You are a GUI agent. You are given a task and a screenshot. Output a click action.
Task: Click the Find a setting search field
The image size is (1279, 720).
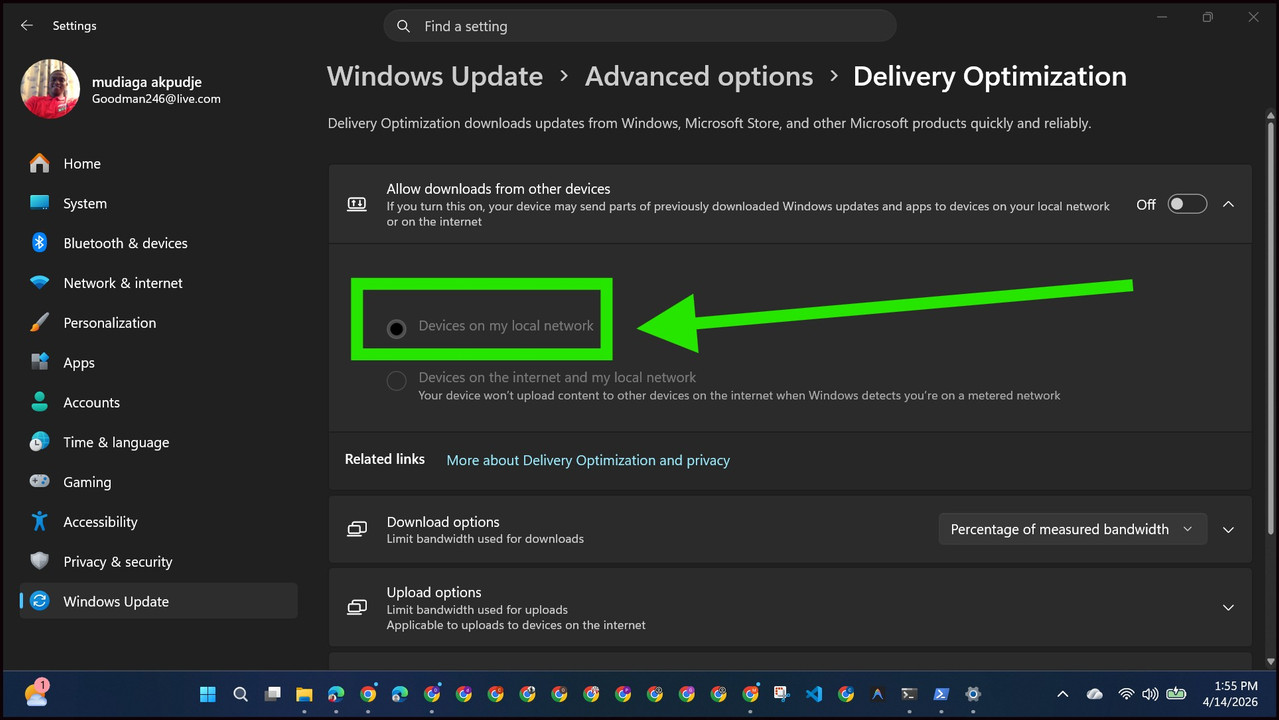point(640,26)
